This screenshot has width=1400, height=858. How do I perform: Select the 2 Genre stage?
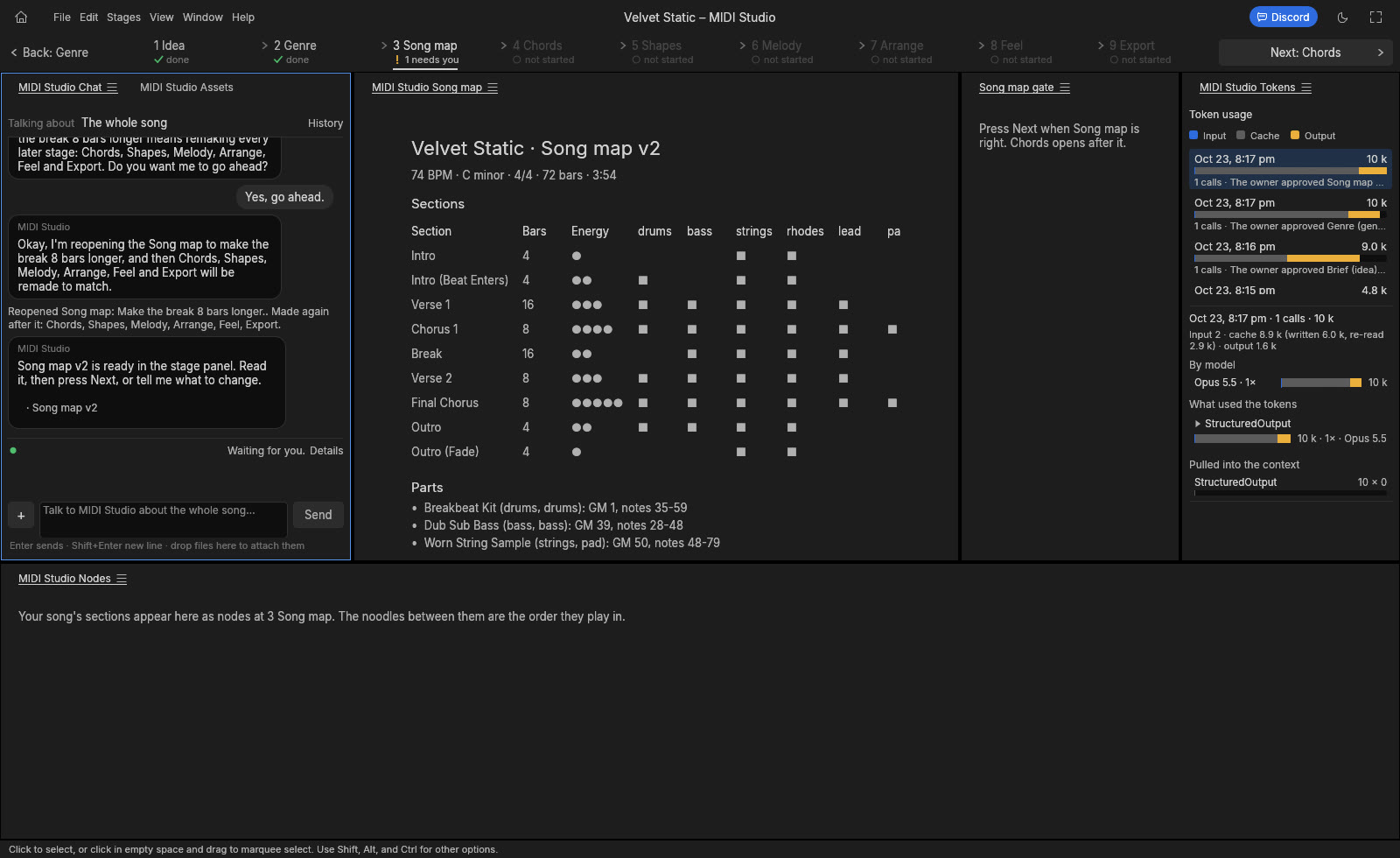coord(294,52)
